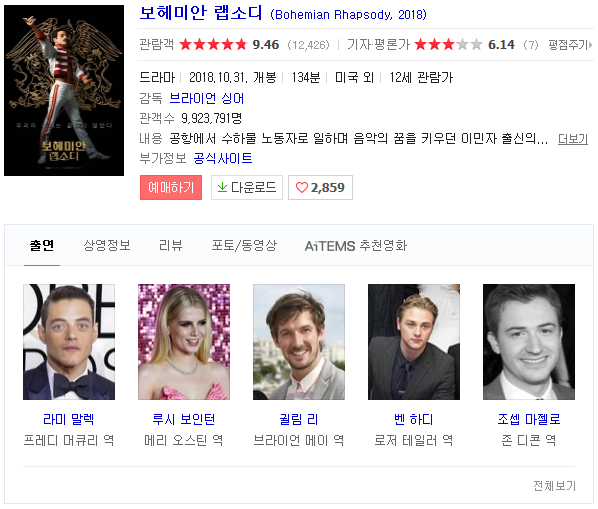View full cast via 전체보기
Viewport: 598px width, 509px height.
coord(554,486)
